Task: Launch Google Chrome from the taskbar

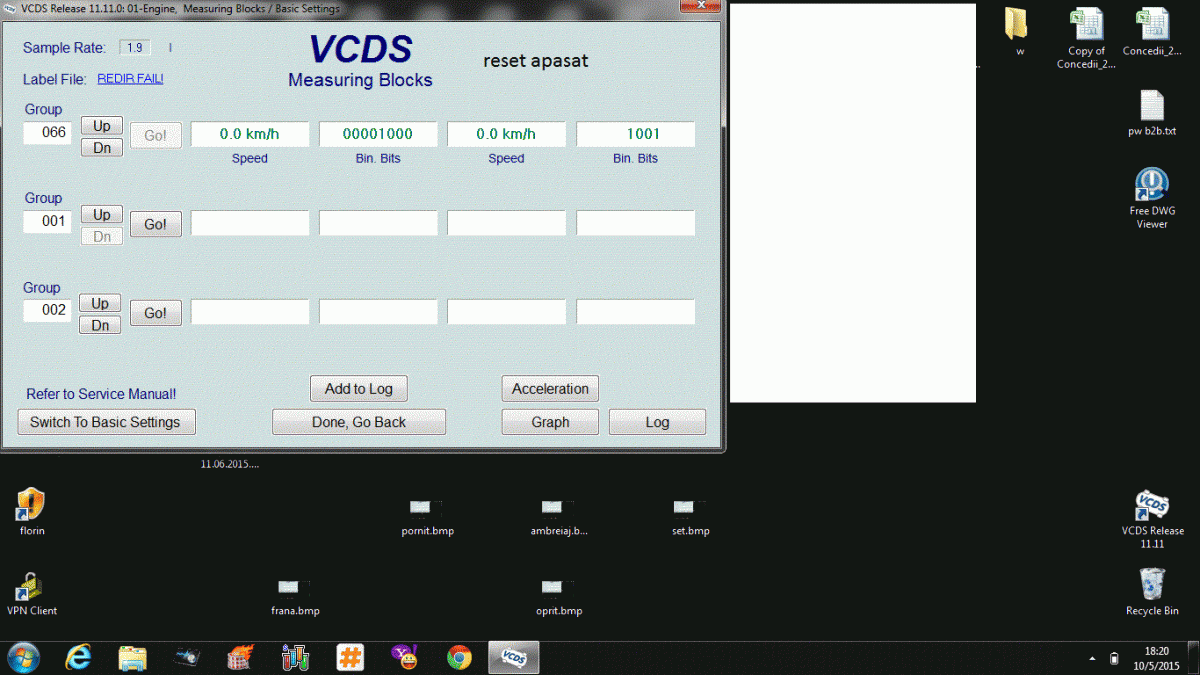Action: [459, 657]
